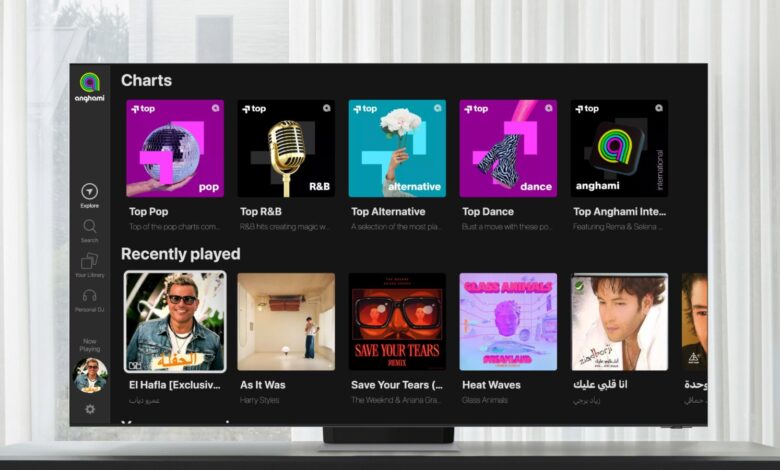Open the Top Dance chart cover
Image resolution: width=780 pixels, height=470 pixels.
point(508,148)
